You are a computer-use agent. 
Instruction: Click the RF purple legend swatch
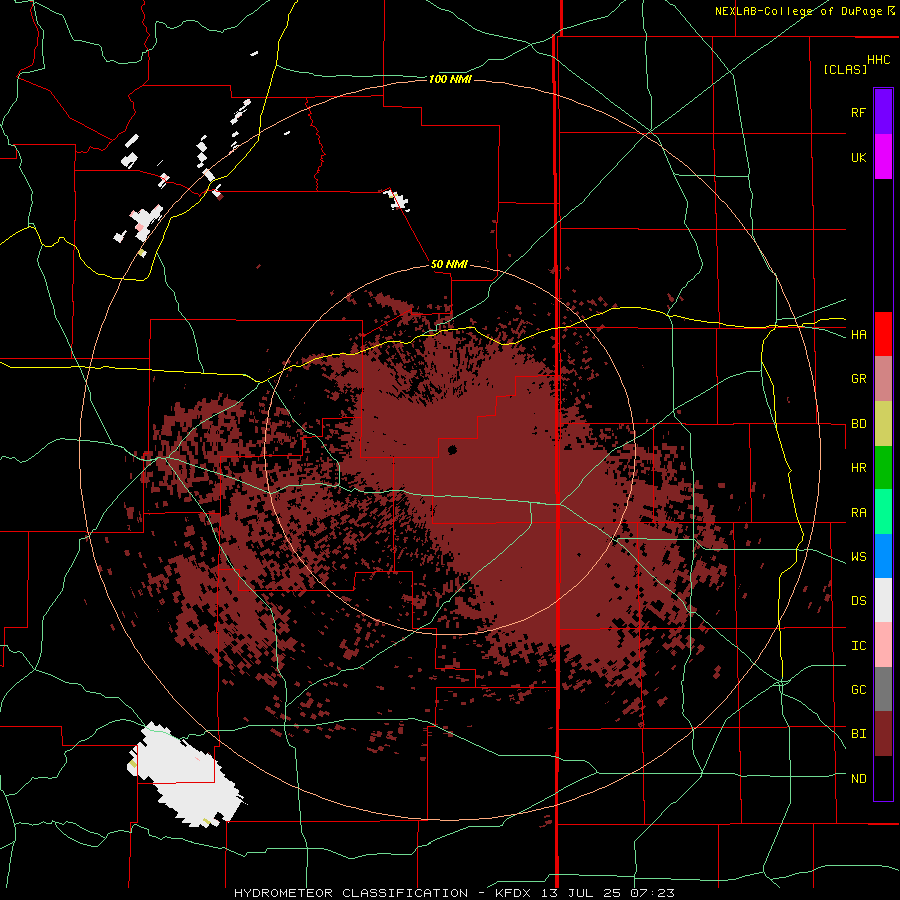[x=883, y=112]
